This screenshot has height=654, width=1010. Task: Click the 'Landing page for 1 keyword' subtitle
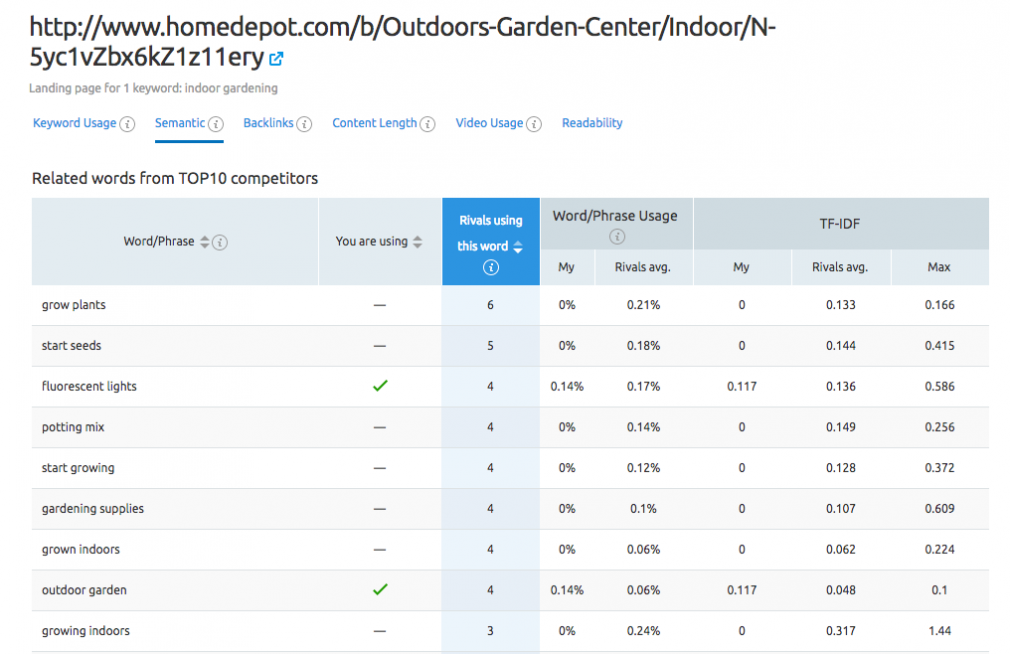(x=153, y=88)
